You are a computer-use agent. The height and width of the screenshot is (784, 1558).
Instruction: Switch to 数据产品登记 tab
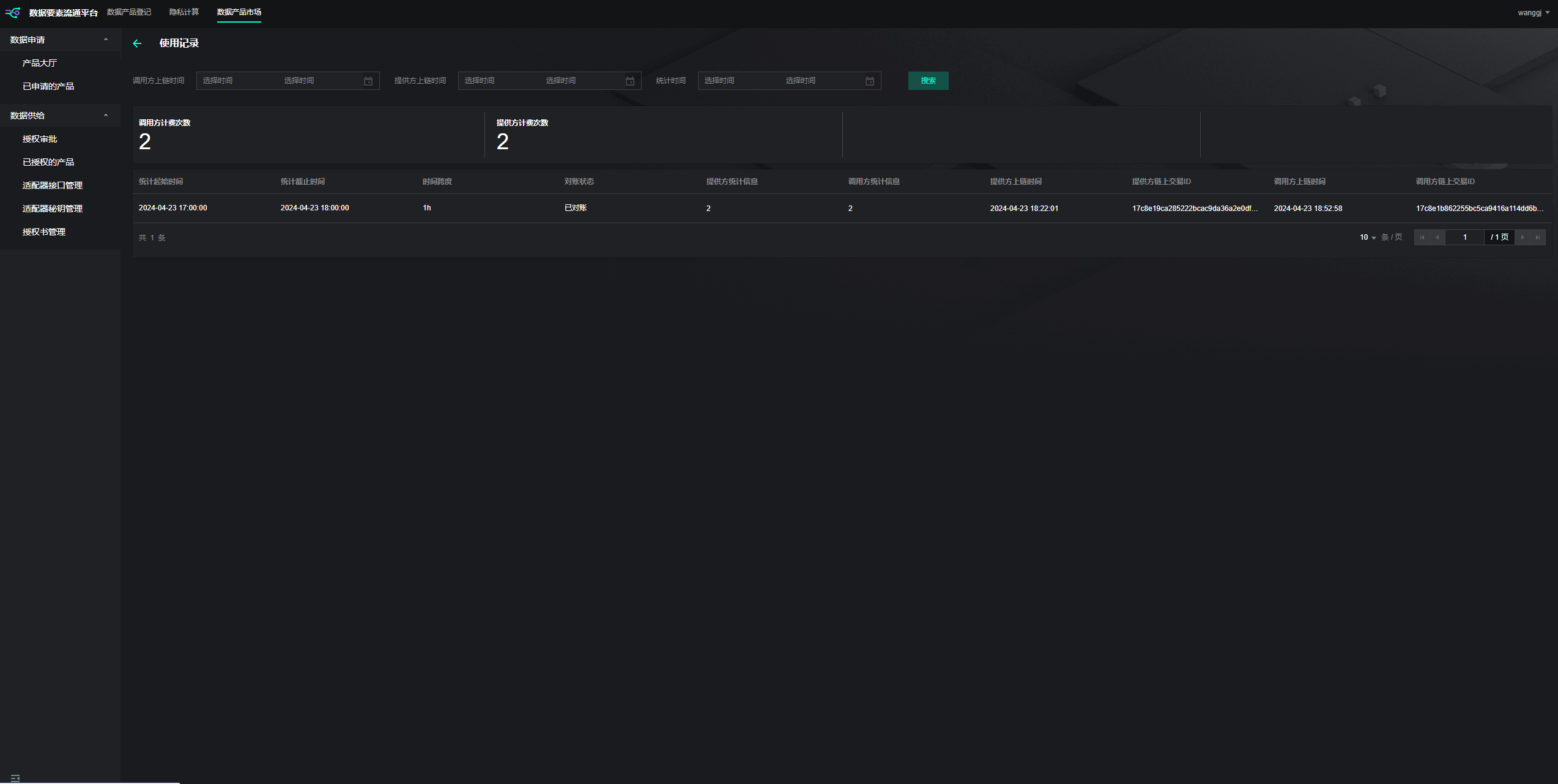[x=129, y=12]
